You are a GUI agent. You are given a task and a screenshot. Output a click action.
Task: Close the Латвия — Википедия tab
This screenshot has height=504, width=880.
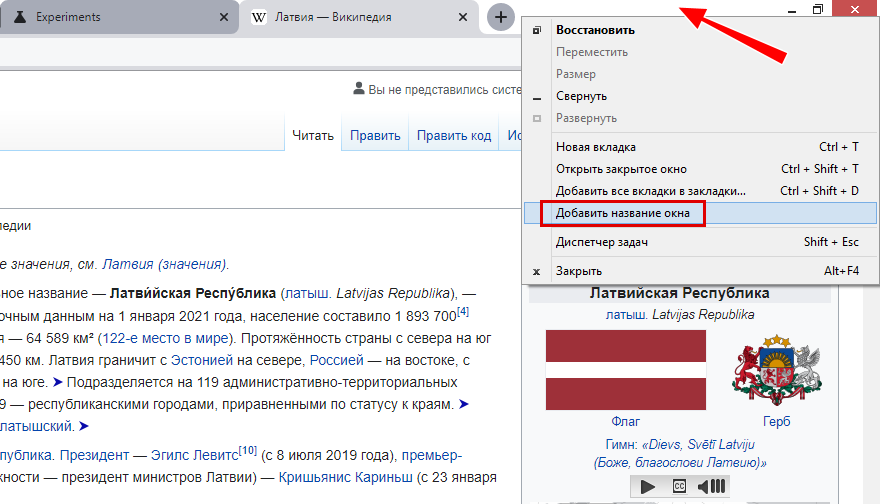pyautogui.click(x=463, y=17)
